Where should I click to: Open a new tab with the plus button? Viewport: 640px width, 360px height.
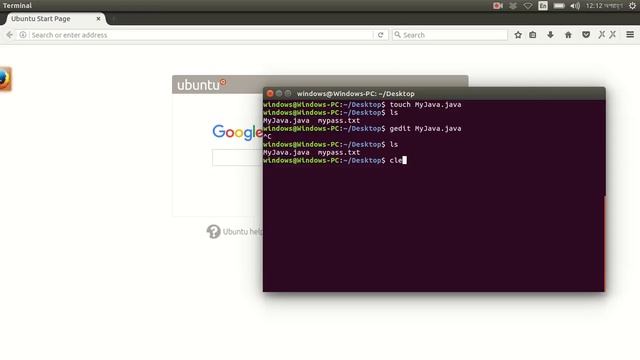tap(114, 19)
